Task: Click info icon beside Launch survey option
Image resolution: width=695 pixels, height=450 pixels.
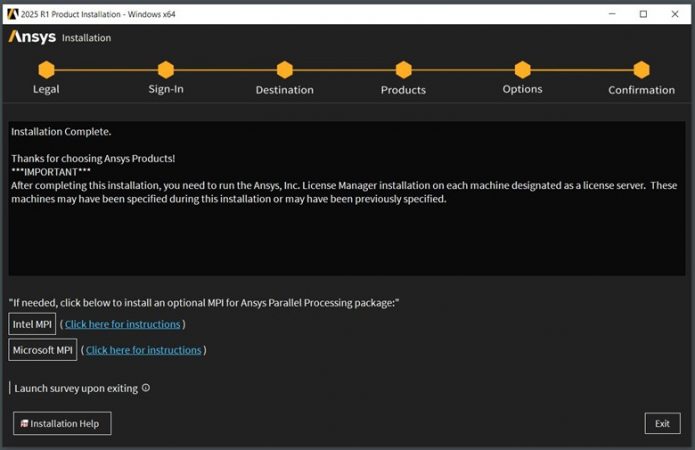Action: pyautogui.click(x=146, y=388)
